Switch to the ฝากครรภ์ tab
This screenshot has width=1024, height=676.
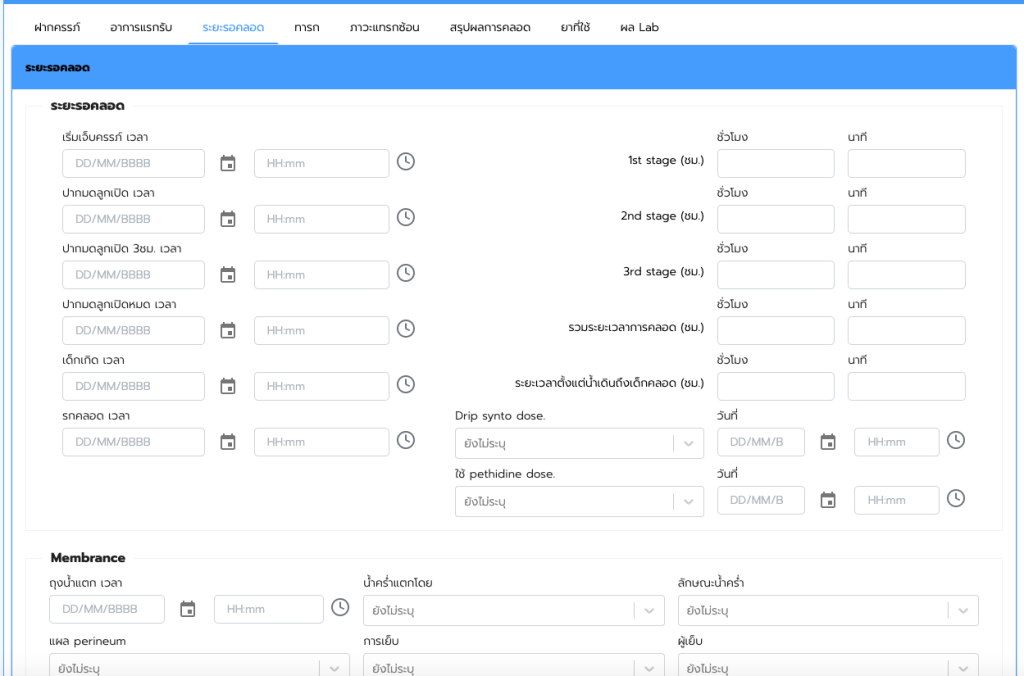pyautogui.click(x=57, y=27)
